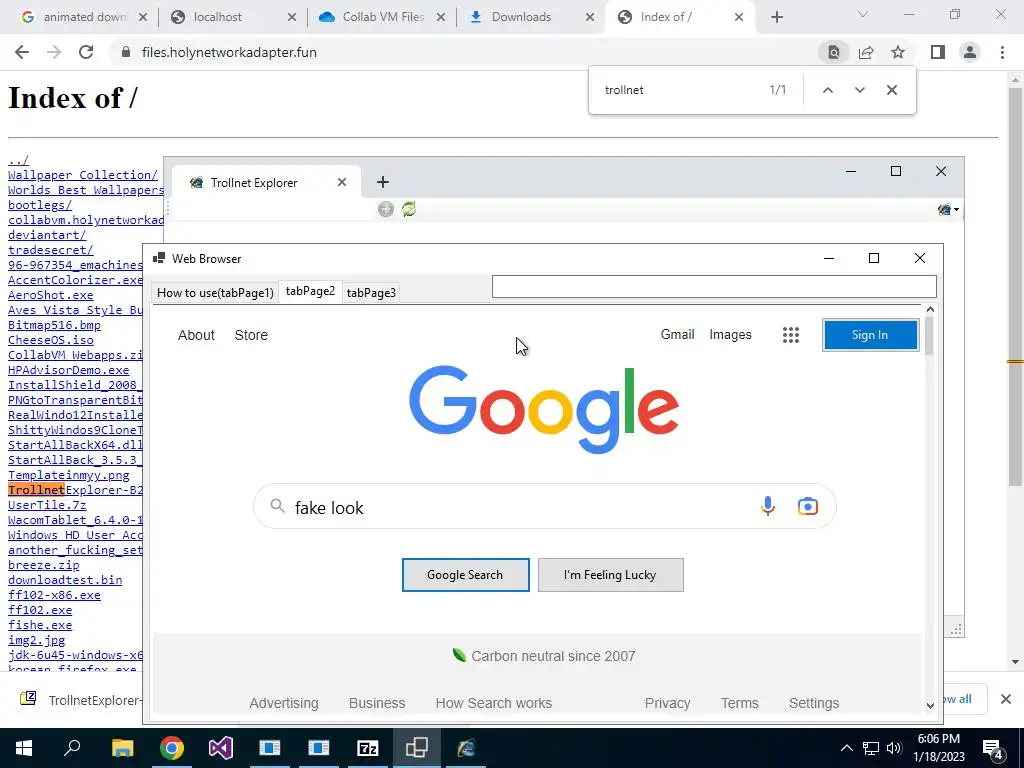Start voice search with microphone icon
Viewport: 1024px width, 768px height.
point(768,506)
